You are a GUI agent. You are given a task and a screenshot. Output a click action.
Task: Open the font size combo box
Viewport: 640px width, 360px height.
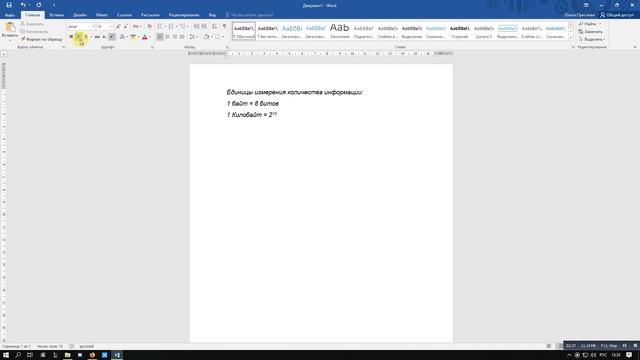click(x=105, y=27)
